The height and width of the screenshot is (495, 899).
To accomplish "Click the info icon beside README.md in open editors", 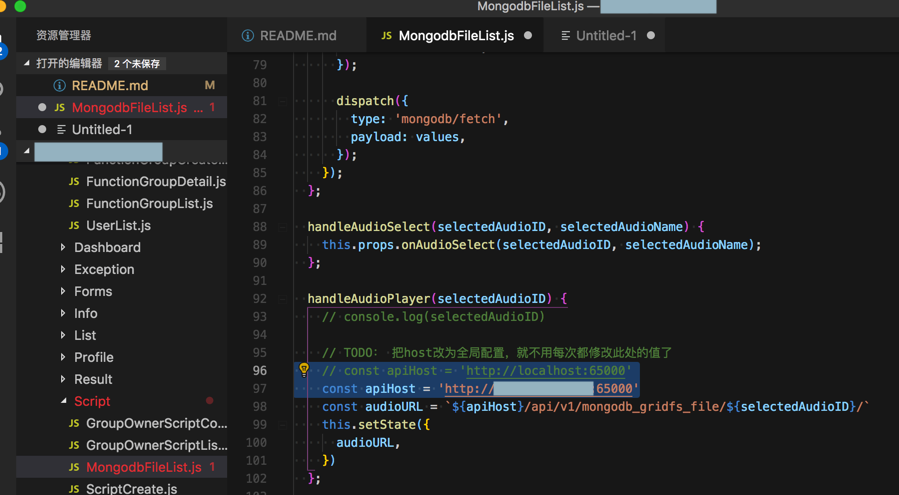I will [59, 85].
